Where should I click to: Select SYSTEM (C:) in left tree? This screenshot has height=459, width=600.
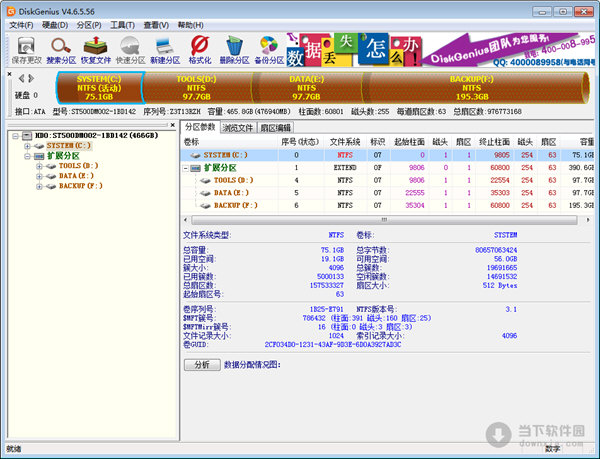[69, 146]
